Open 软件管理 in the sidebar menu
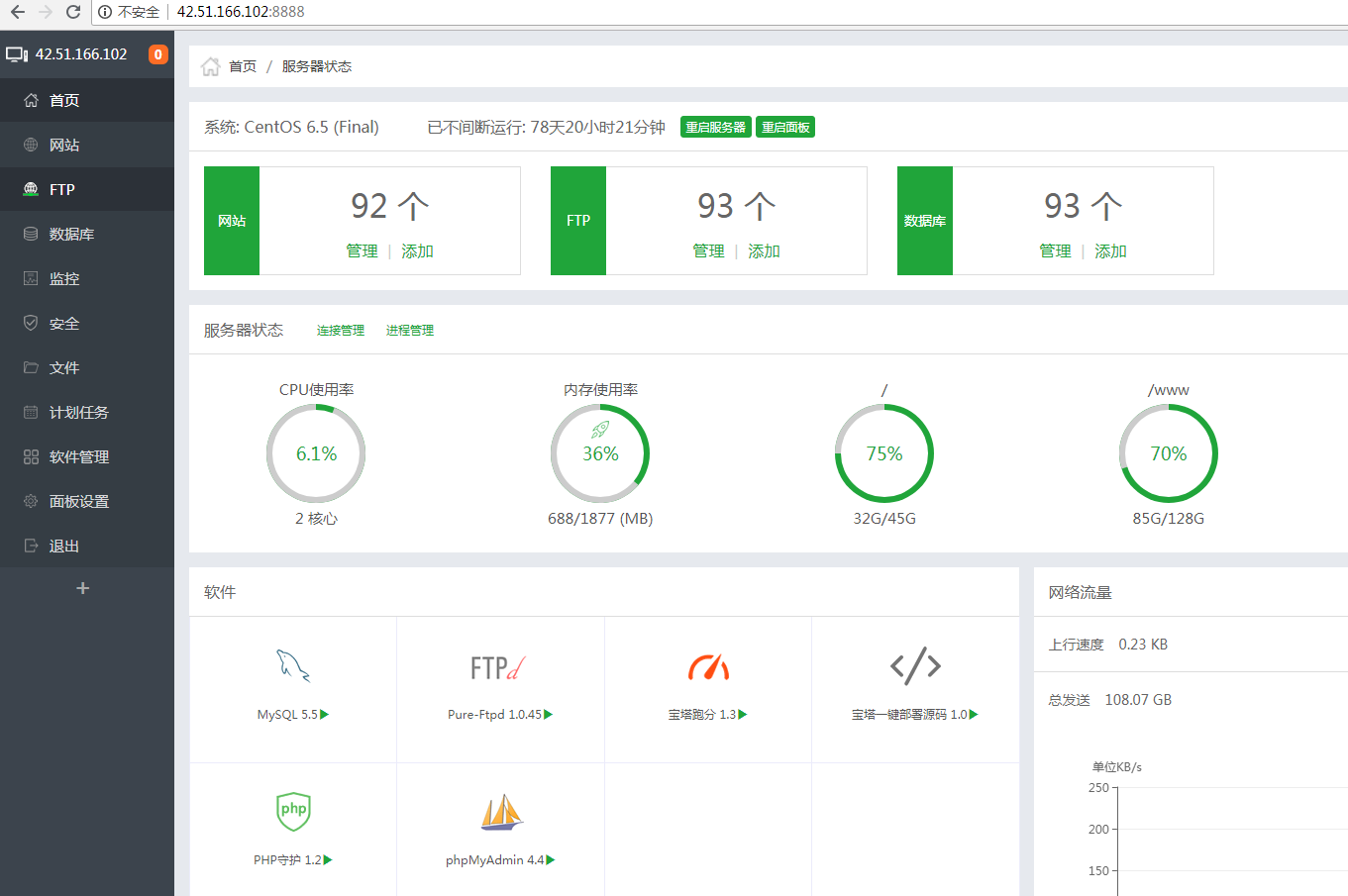 [x=87, y=456]
